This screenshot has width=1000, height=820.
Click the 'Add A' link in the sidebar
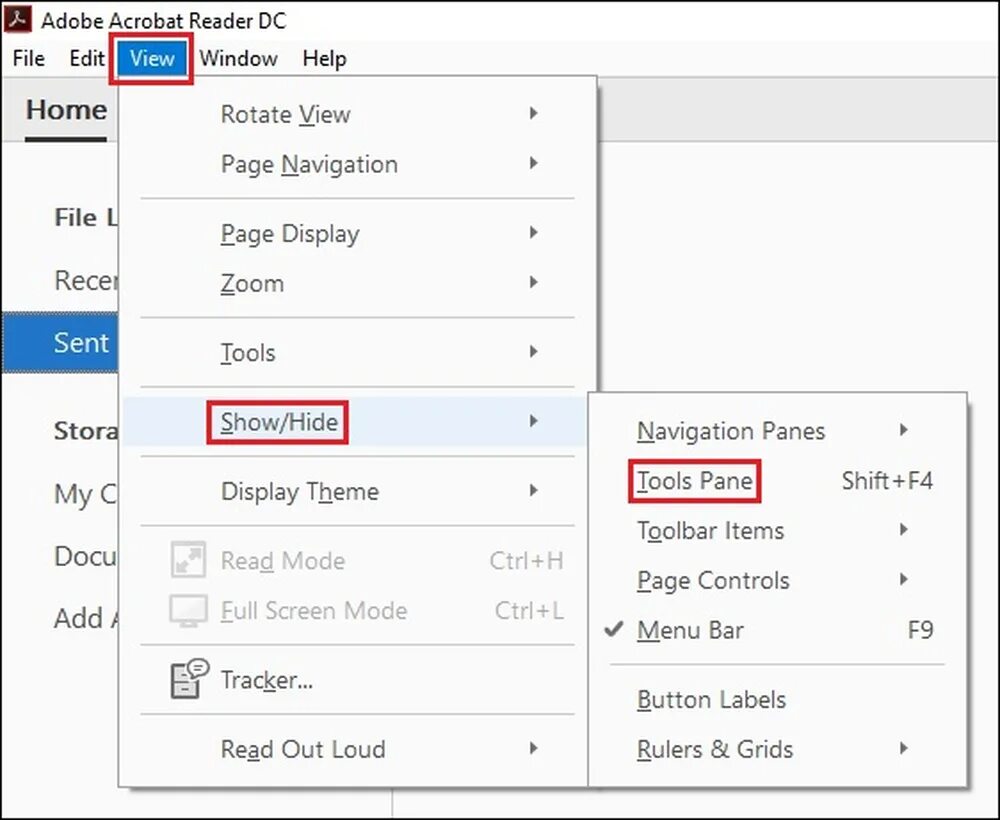[x=86, y=618]
